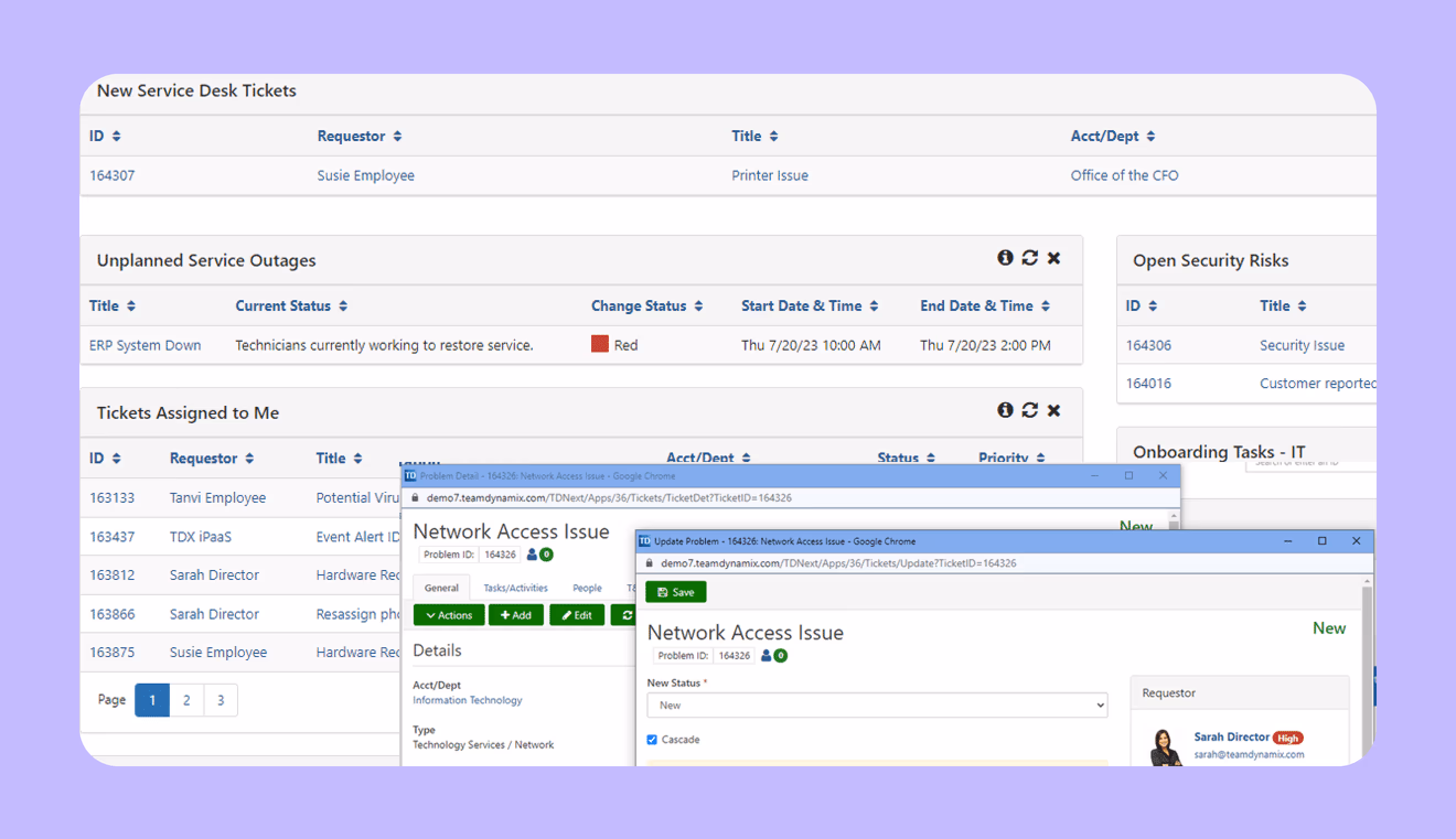
Task: Switch to the Tasks/Activities tab
Action: point(515,588)
